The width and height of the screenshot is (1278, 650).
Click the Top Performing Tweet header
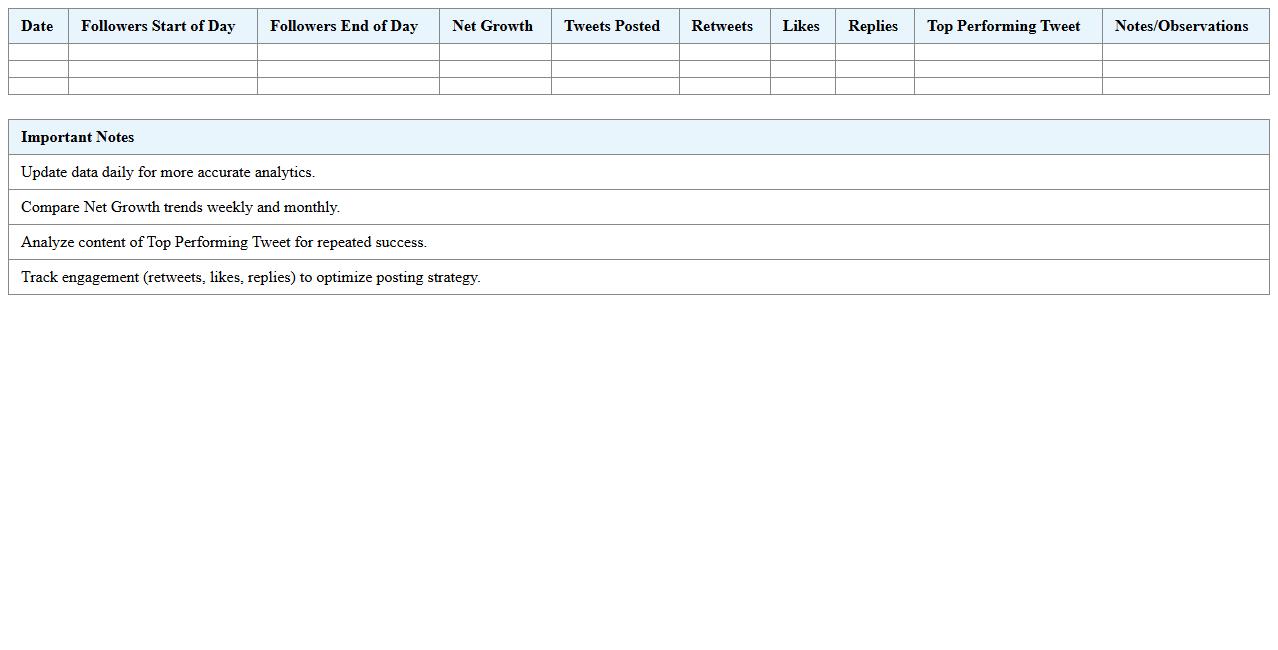point(1004,26)
